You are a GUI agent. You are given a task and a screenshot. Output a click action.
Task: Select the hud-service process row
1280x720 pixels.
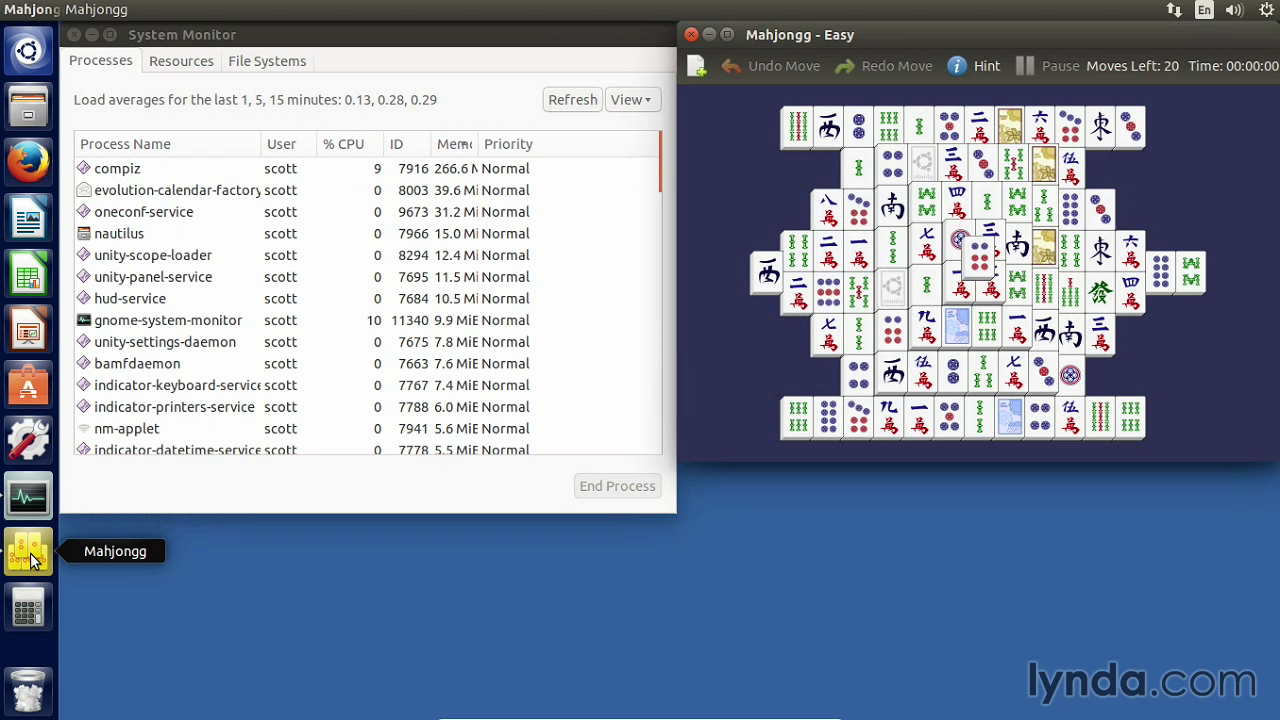pyautogui.click(x=367, y=298)
